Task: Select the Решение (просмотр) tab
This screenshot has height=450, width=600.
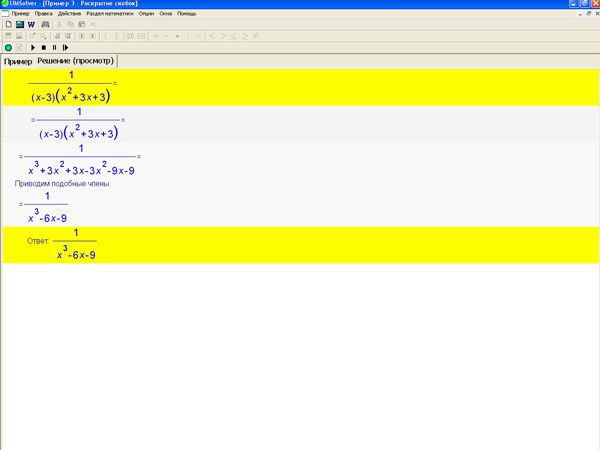Action: (76, 61)
